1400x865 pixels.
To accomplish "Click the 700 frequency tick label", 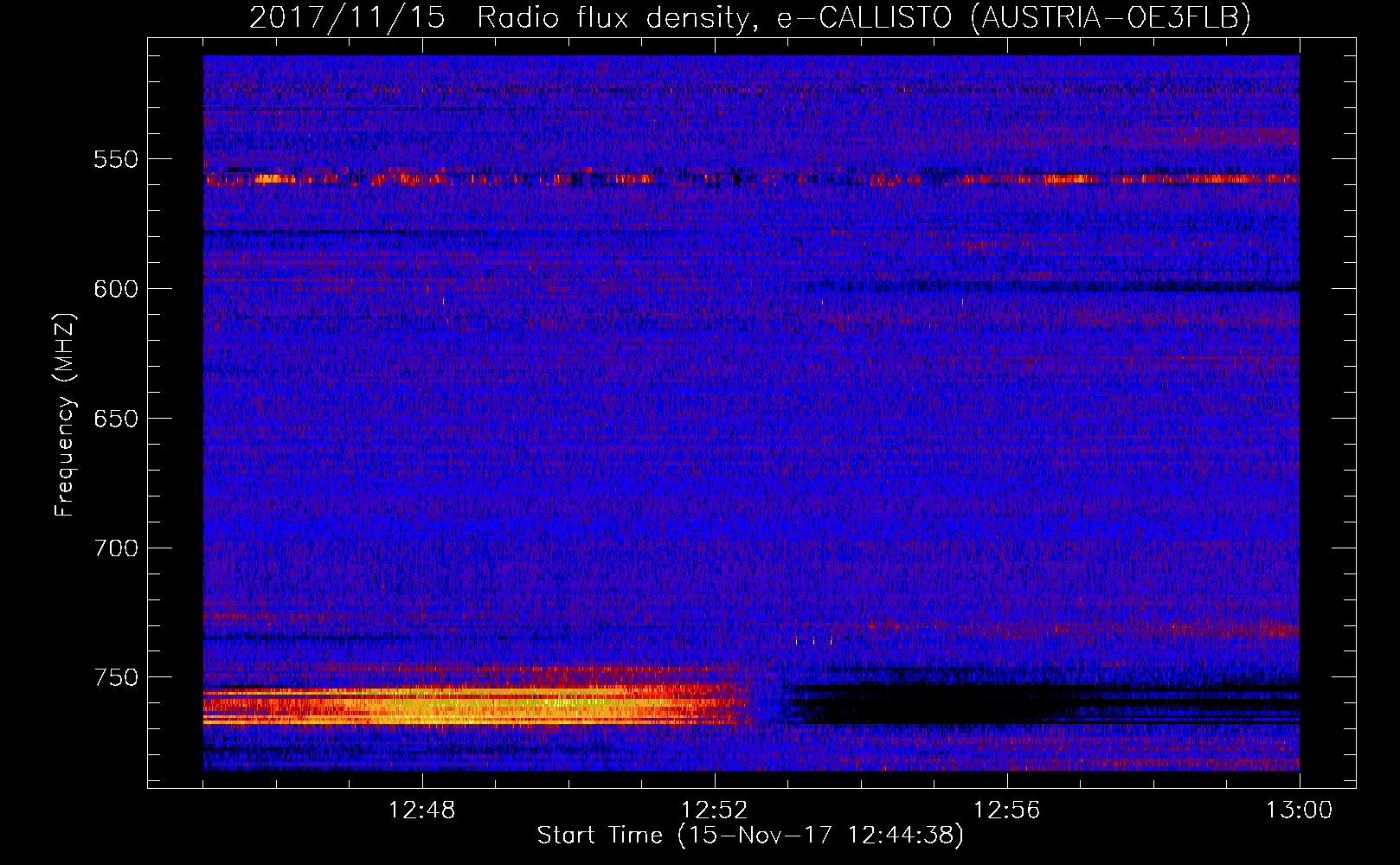I will 116,548.
